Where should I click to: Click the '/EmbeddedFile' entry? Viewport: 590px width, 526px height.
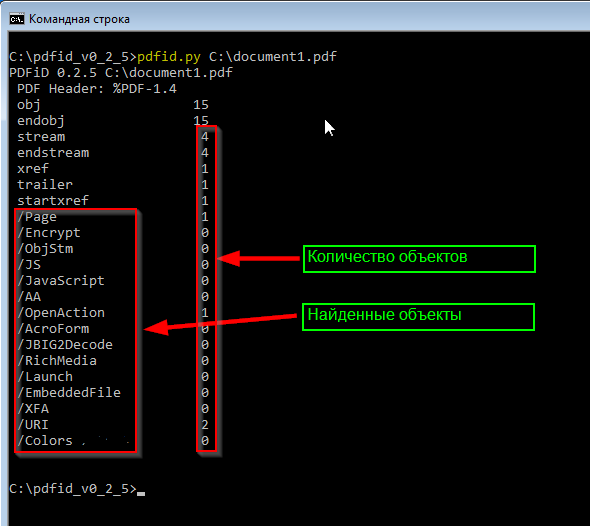(x=69, y=393)
